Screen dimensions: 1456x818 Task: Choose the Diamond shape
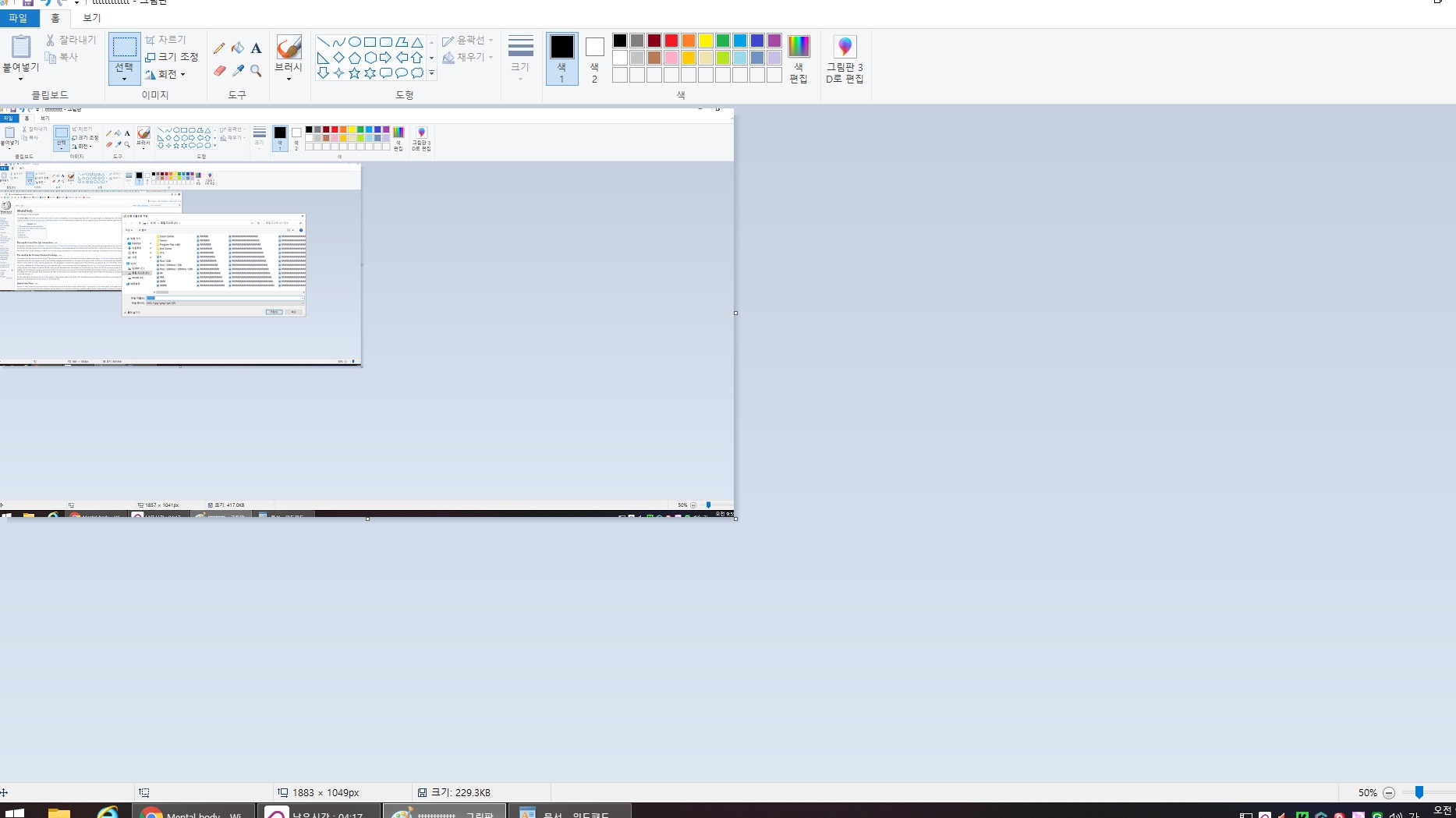click(338, 58)
